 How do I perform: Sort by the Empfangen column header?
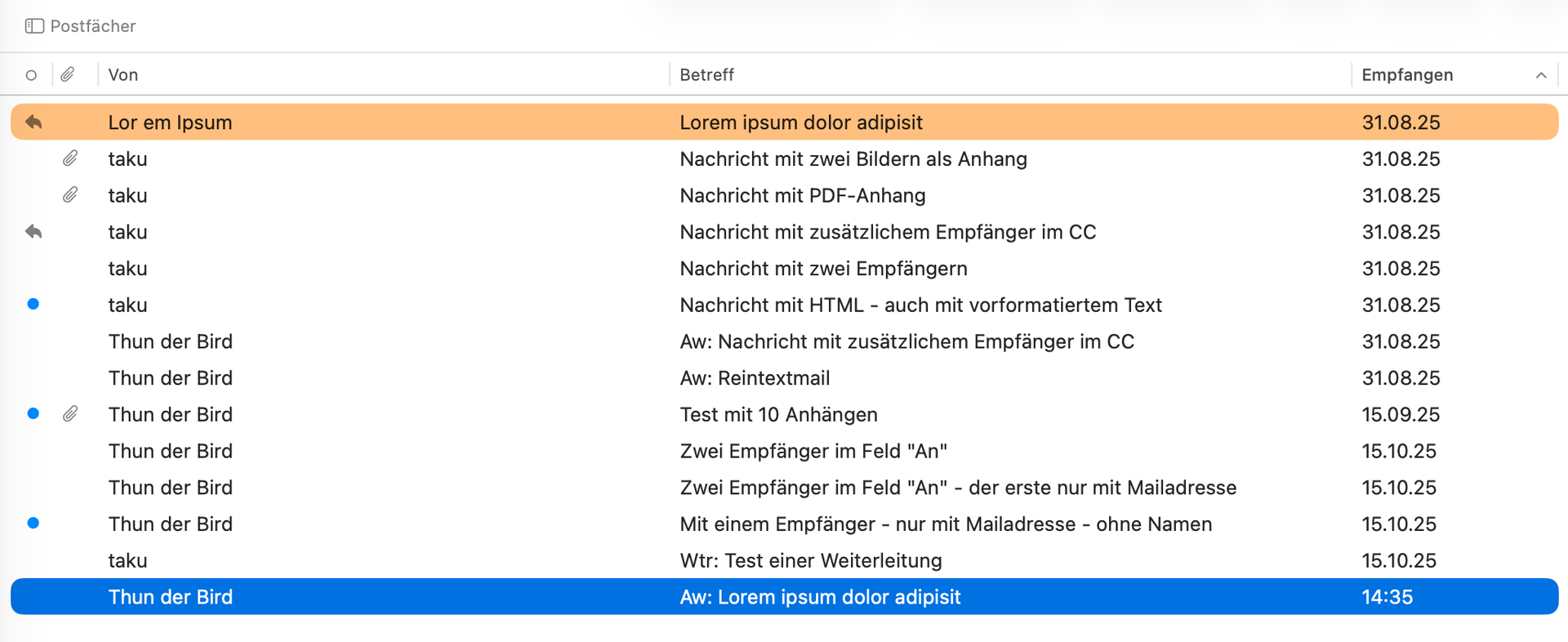pyautogui.click(x=1407, y=75)
